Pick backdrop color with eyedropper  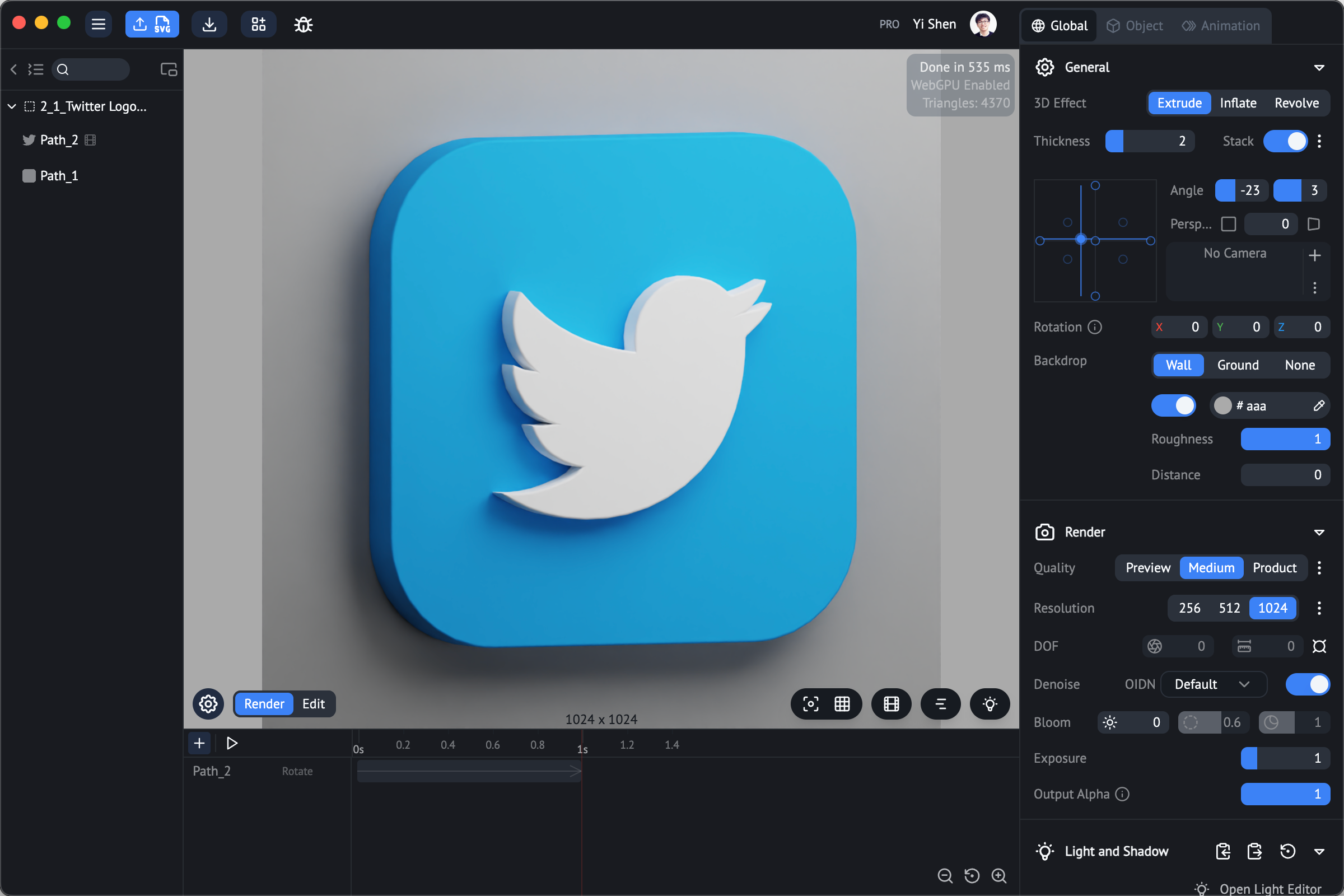coord(1319,405)
